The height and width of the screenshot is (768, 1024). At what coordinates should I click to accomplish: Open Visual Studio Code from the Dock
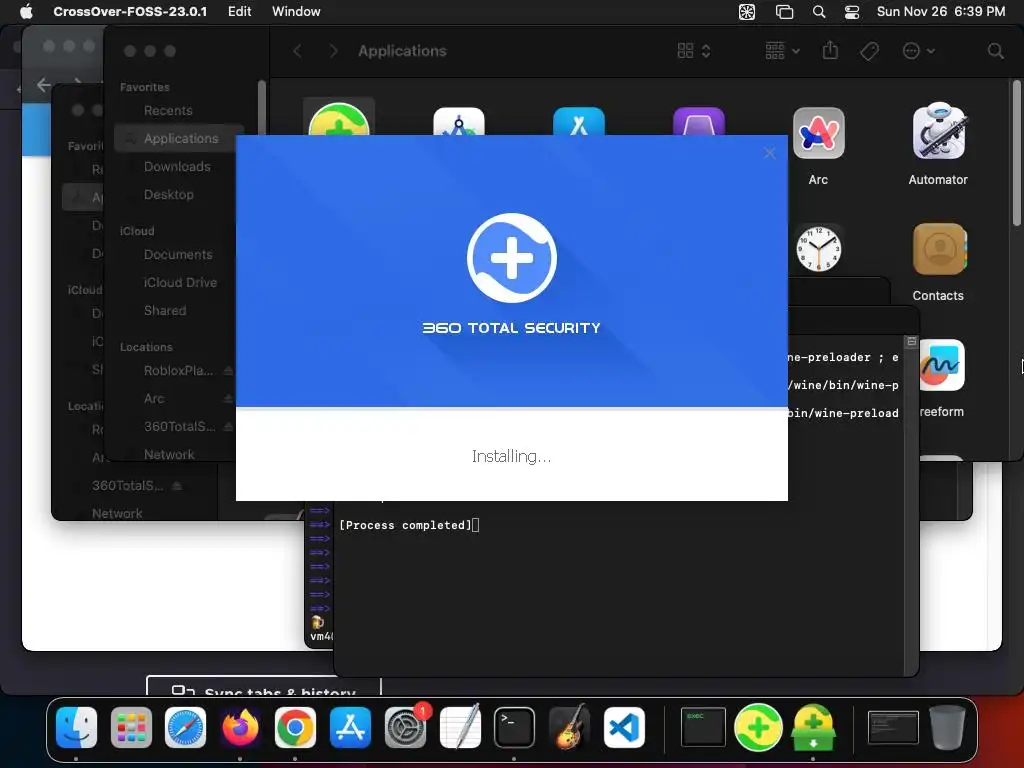(x=624, y=727)
